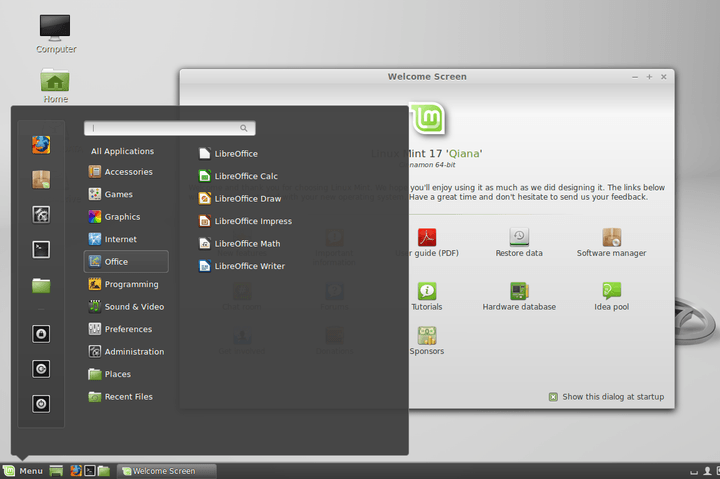This screenshot has height=479, width=720.
Task: Open Sponsors in Welcome Screen
Action: coord(427,341)
